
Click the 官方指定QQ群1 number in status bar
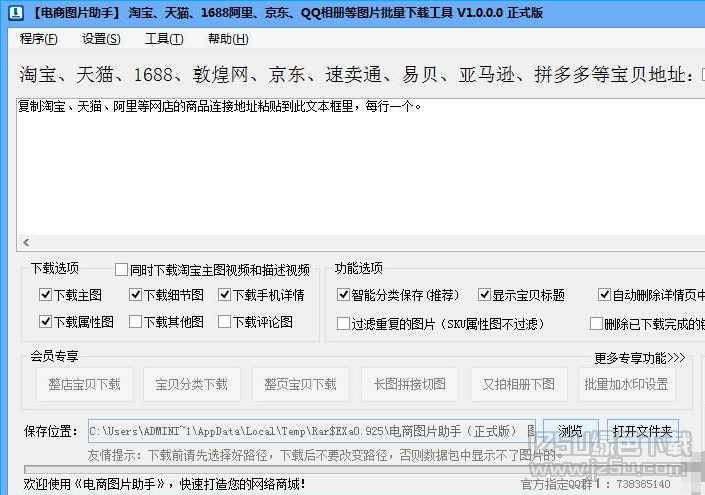[x=595, y=484]
